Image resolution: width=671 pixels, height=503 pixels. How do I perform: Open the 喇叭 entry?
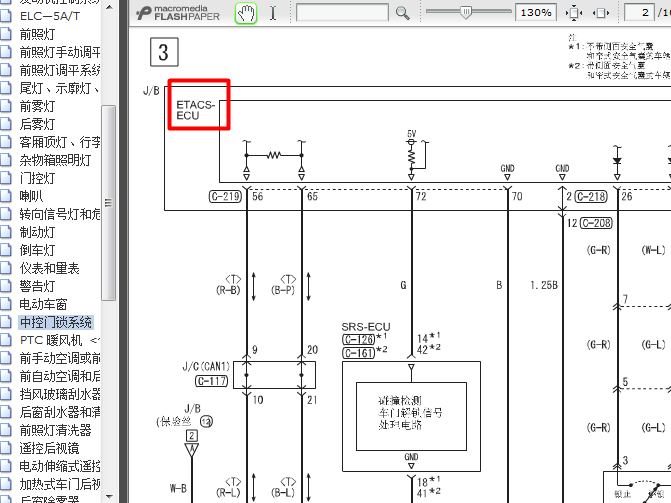(31, 196)
